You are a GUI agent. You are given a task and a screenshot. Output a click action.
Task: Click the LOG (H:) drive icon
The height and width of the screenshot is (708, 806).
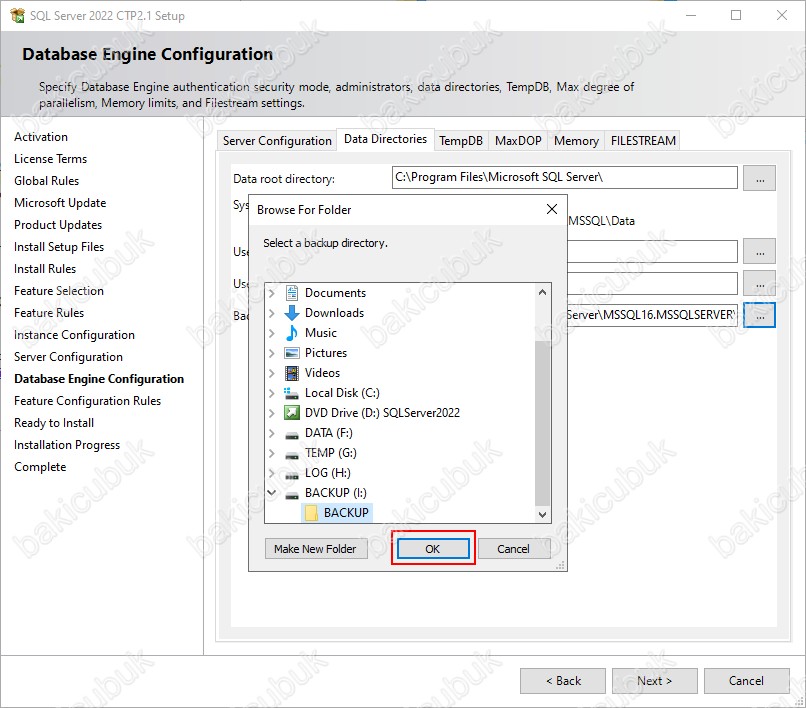[x=291, y=475]
